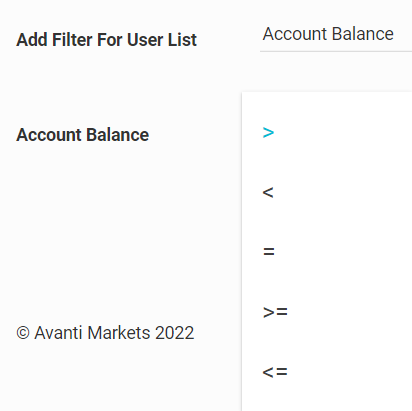Click the word Balance in the bold label
The width and height of the screenshot is (412, 411).
(118, 135)
